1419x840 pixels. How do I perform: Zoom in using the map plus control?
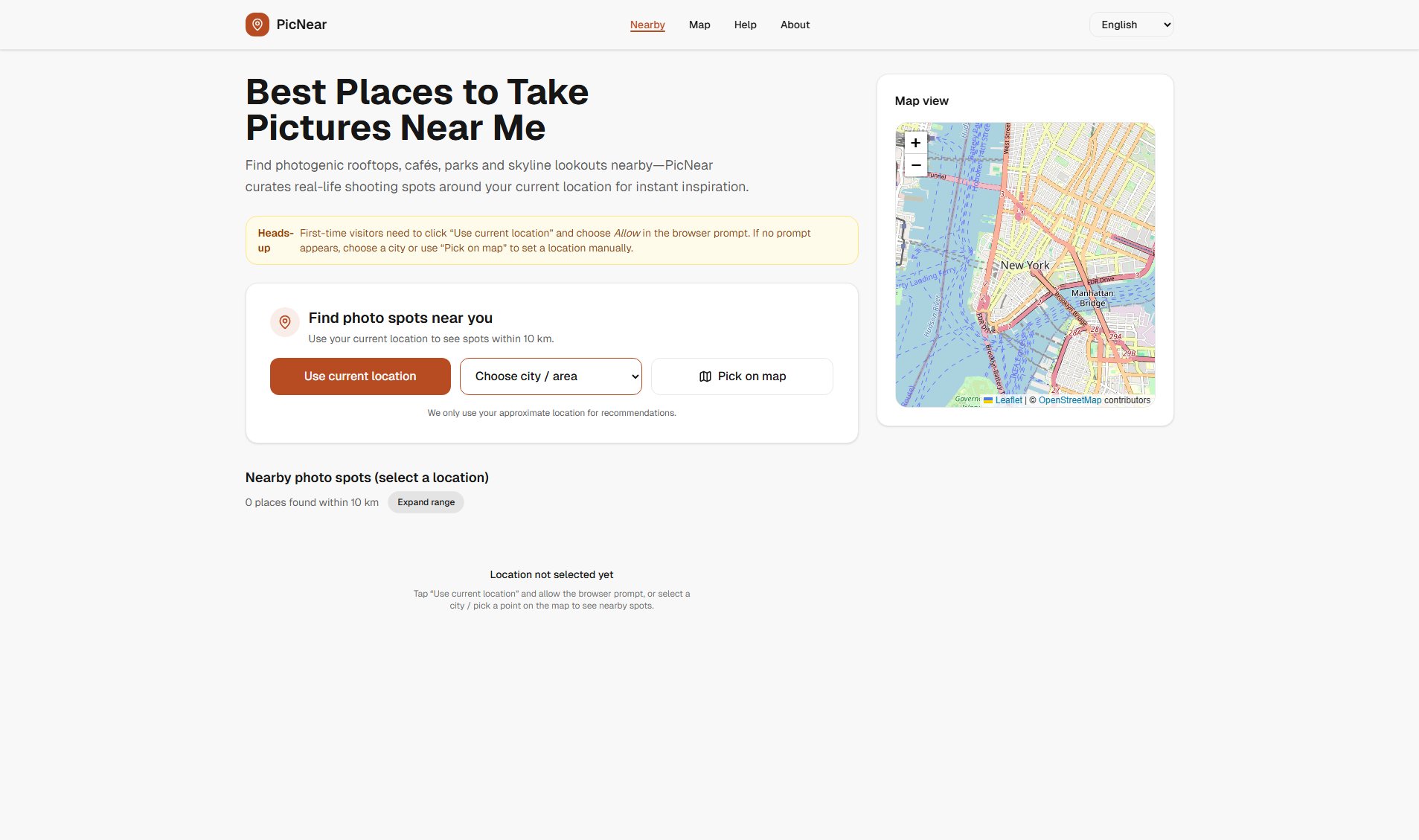916,143
